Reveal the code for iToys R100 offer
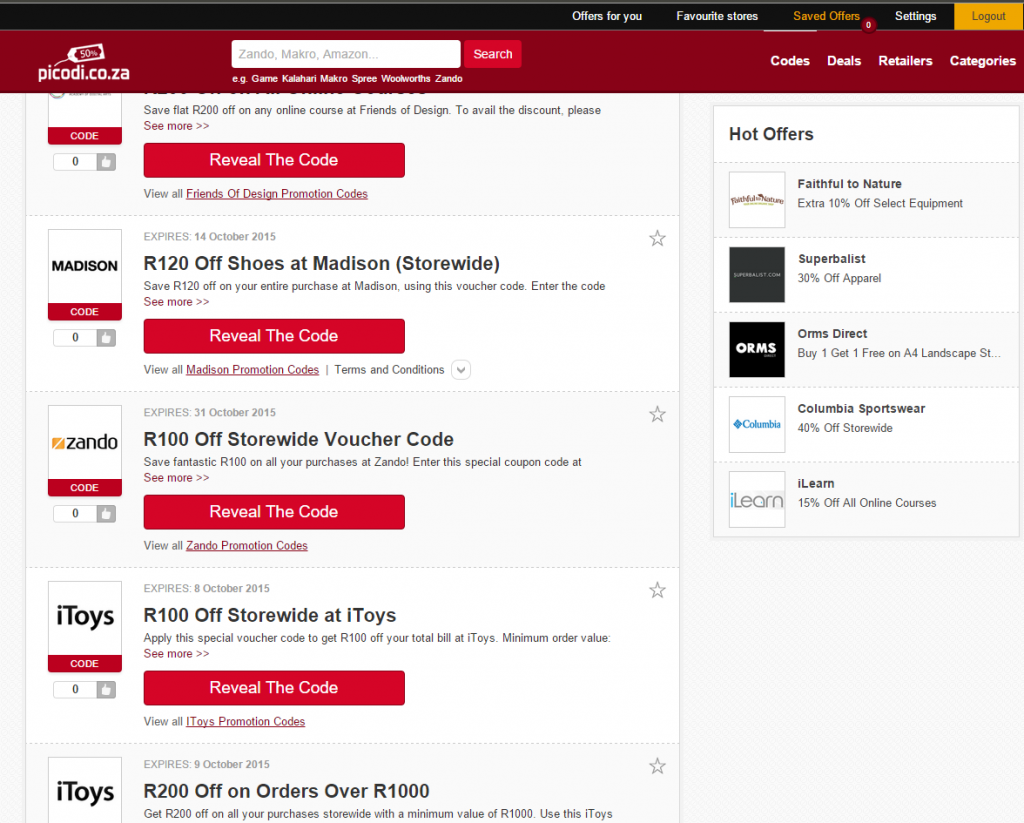Viewport: 1024px width, 823px height. (x=274, y=688)
